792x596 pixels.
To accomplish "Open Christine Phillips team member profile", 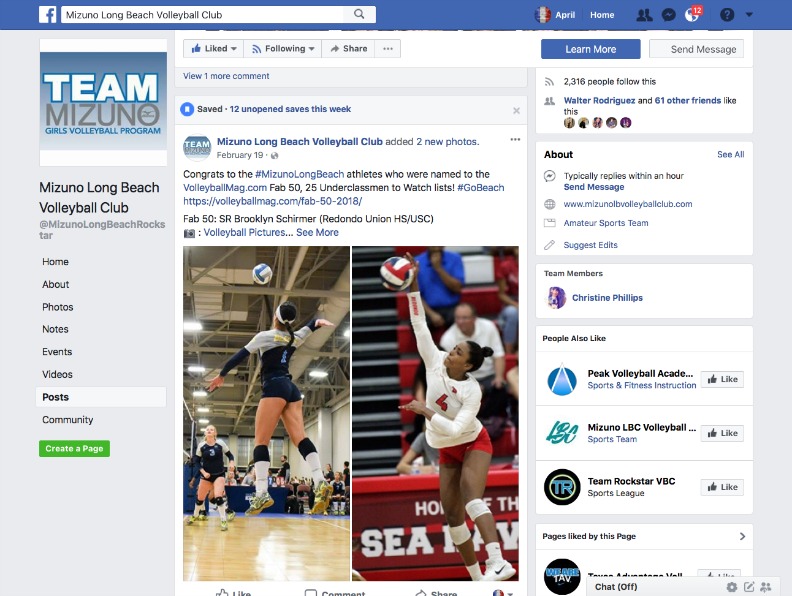I will (607, 298).
